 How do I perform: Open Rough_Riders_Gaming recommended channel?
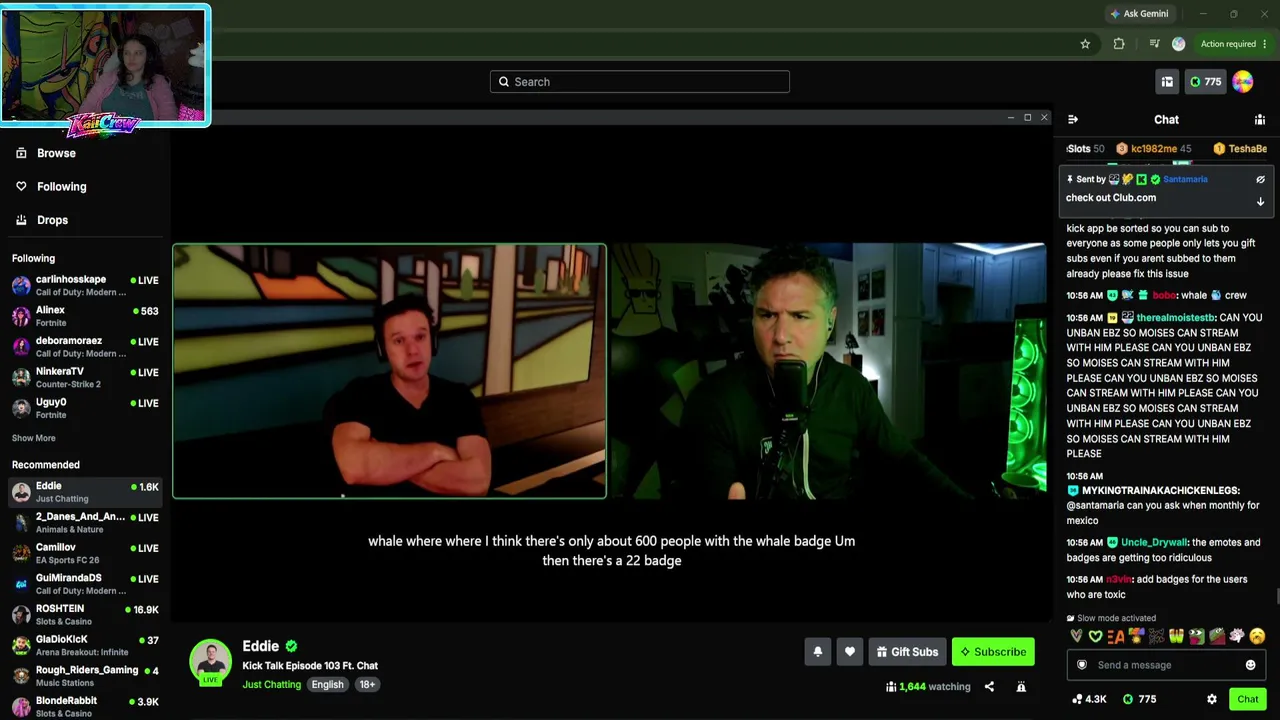85,676
